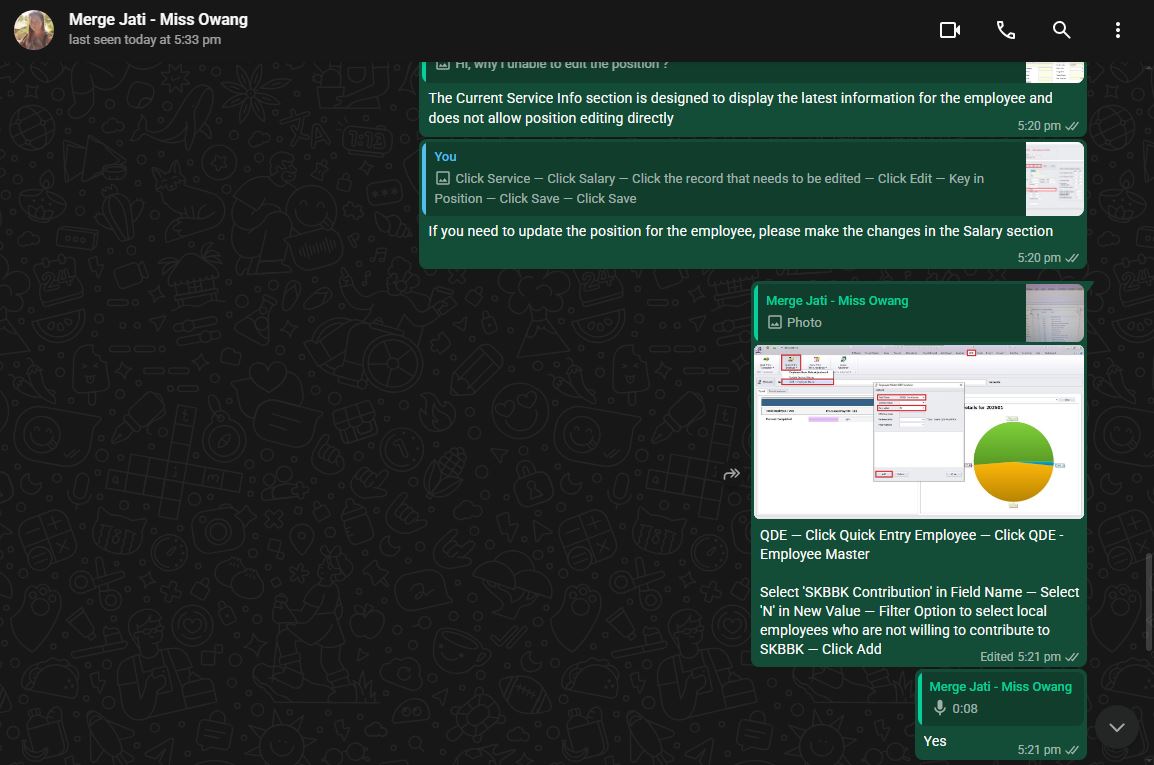Viewport: 1154px width, 765px height.
Task: Open contact info via name Merge Jati - Miss Owang
Action: click(x=158, y=20)
